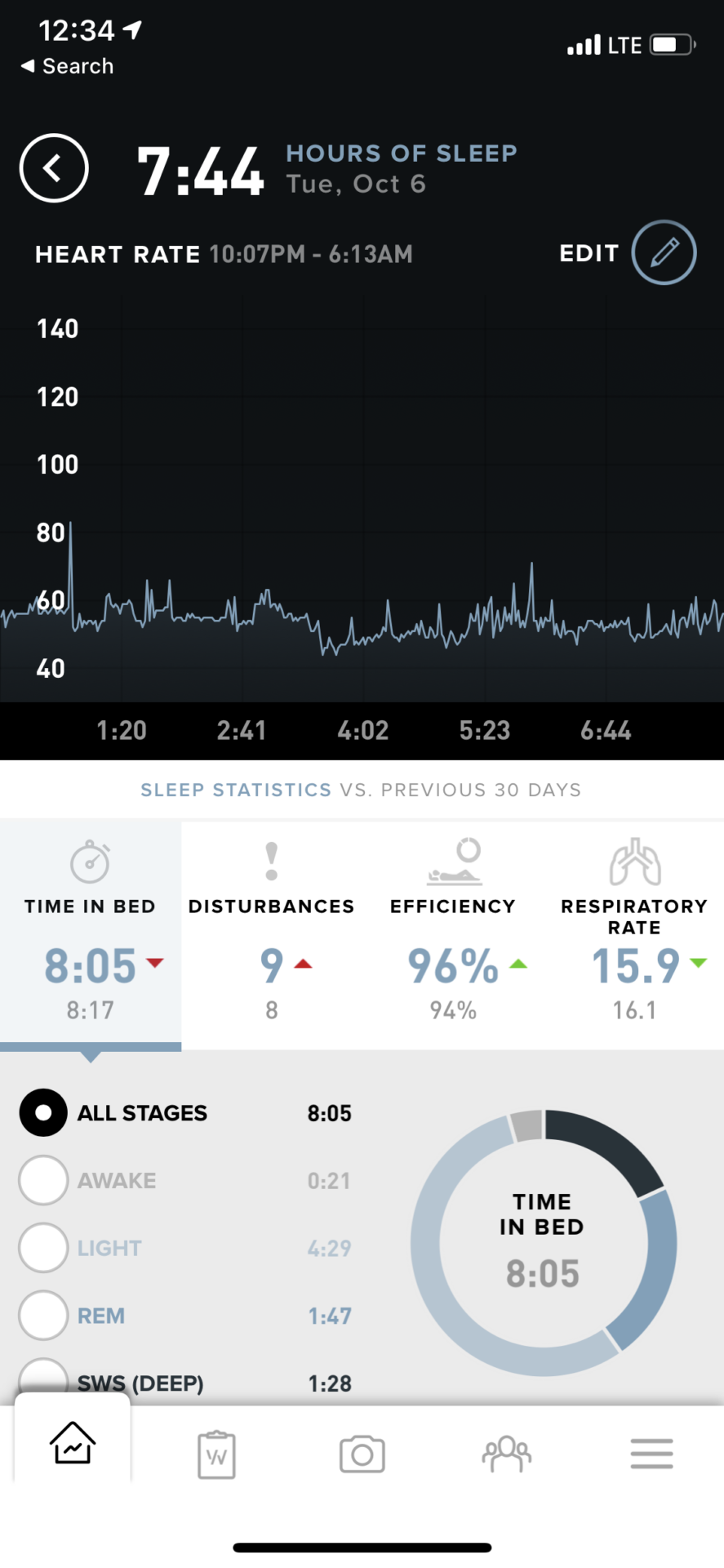Image resolution: width=724 pixels, height=1568 pixels.
Task: Tap the 4:02 marker on heart rate timeline
Action: click(x=362, y=730)
